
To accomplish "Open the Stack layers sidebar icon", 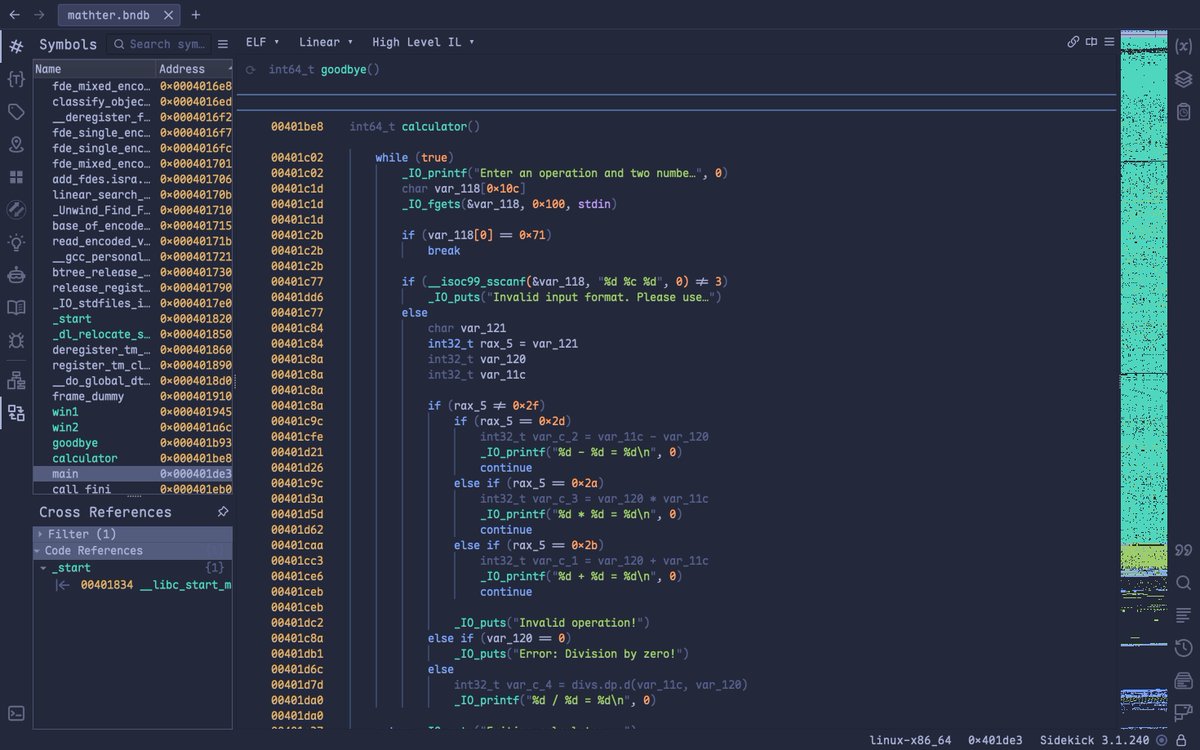I will click(1184, 78).
